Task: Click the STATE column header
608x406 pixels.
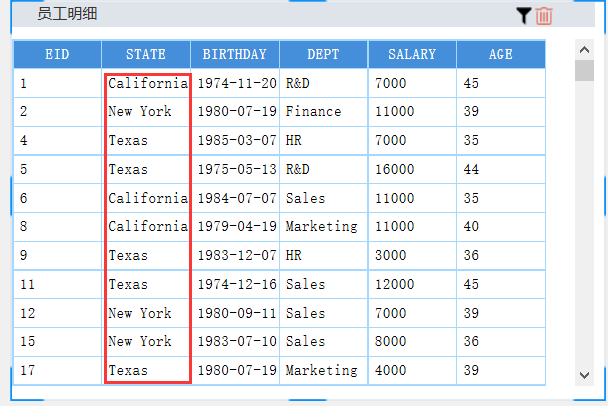Action: click(x=146, y=55)
